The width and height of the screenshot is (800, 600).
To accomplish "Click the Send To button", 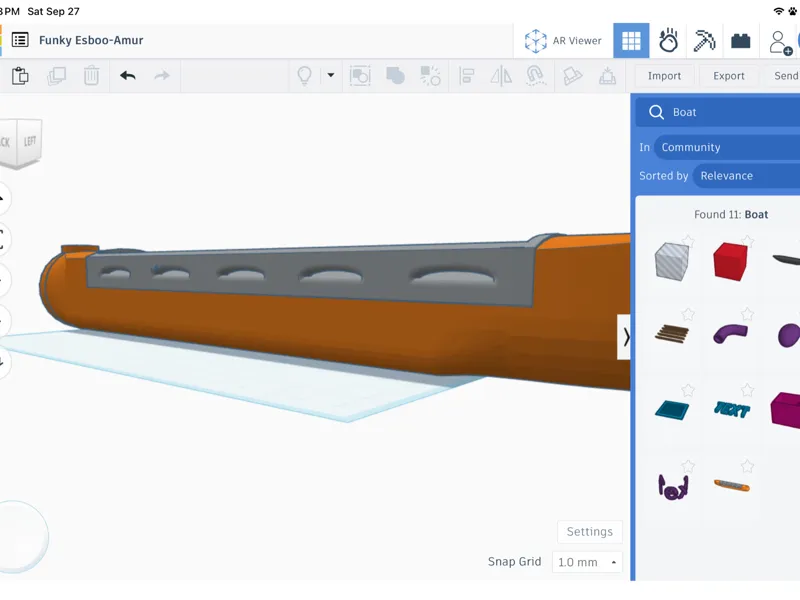I will [781, 76].
